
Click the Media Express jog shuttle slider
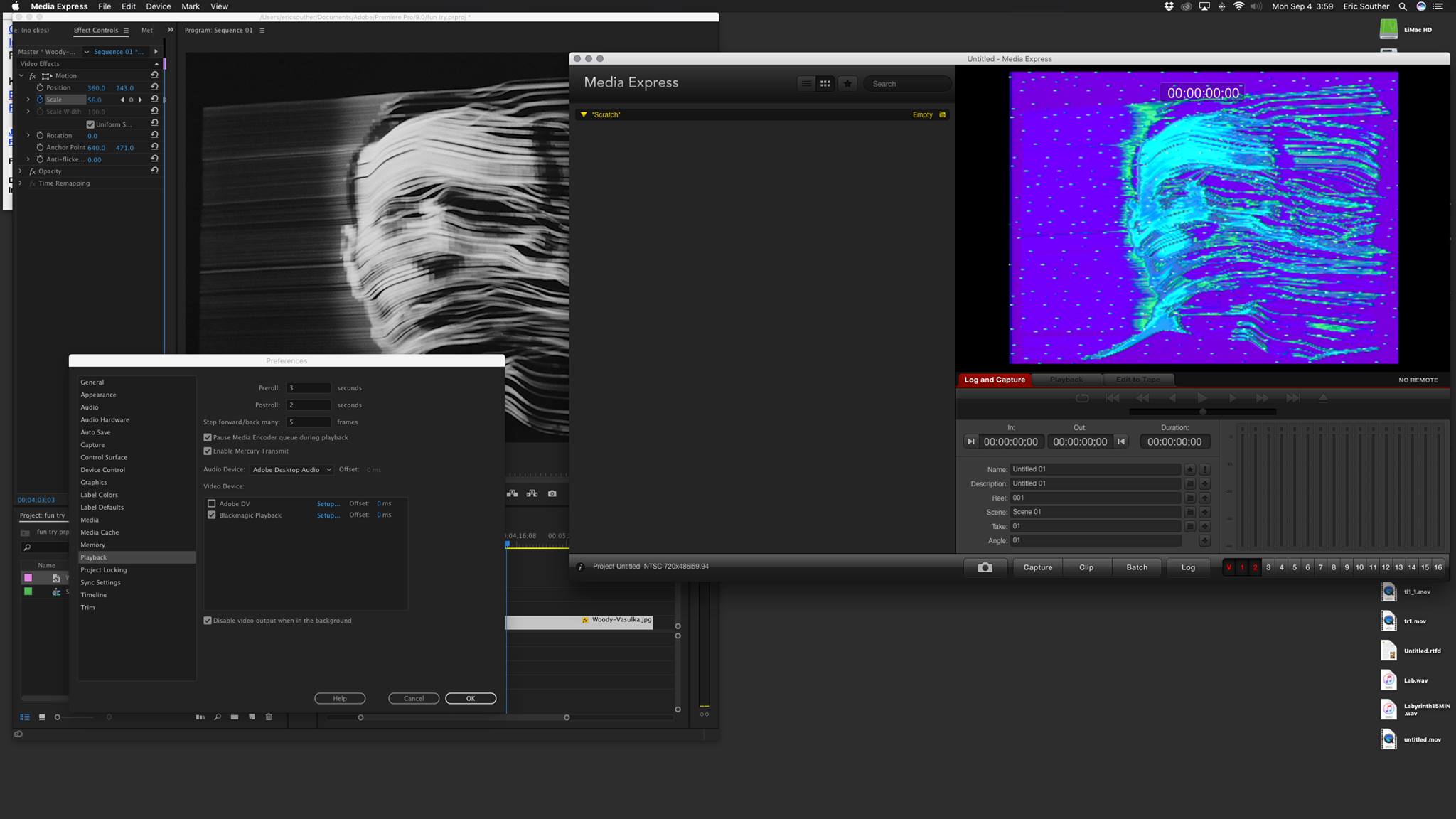click(x=1202, y=412)
